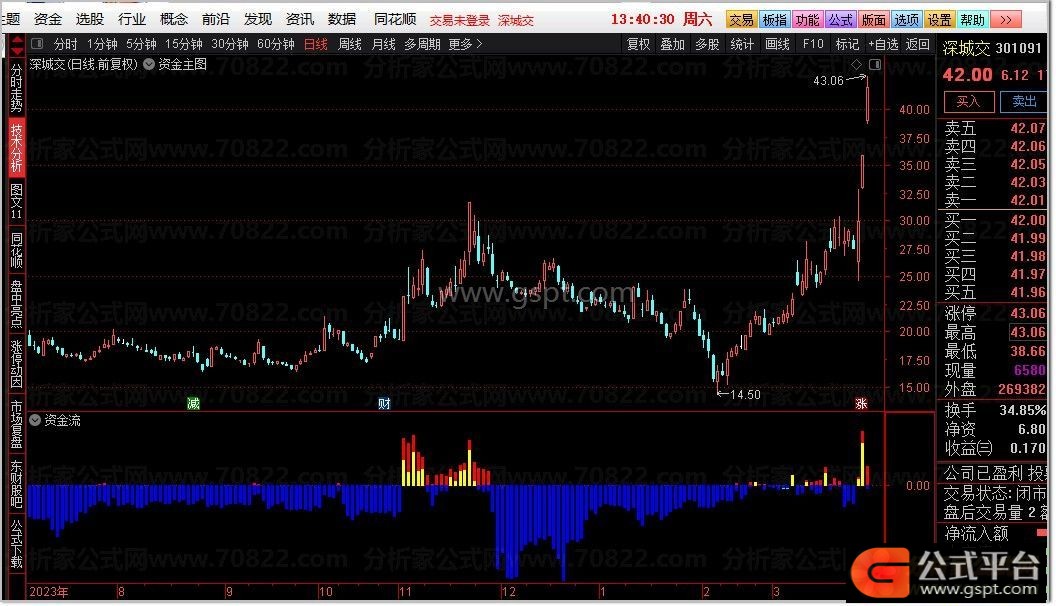Select the 东财股吧 sidebar tab
This screenshot has width=1056, height=606.
point(16,484)
